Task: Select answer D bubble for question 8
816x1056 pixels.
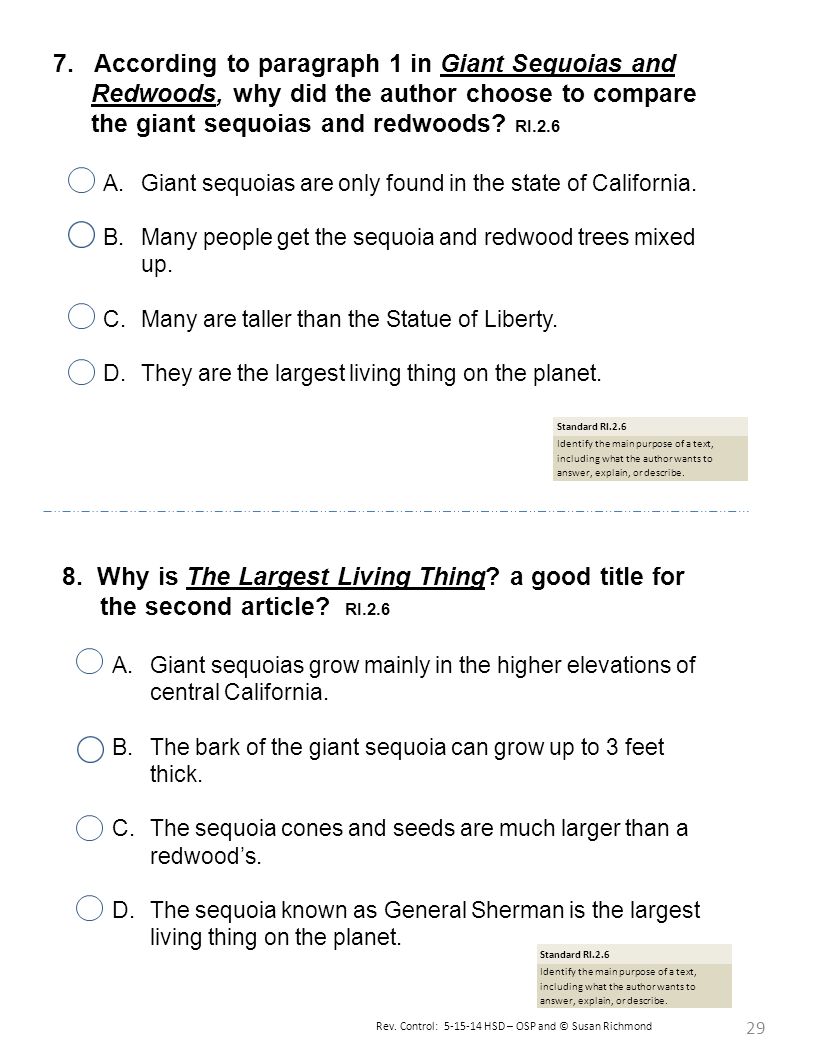Action: (90, 908)
